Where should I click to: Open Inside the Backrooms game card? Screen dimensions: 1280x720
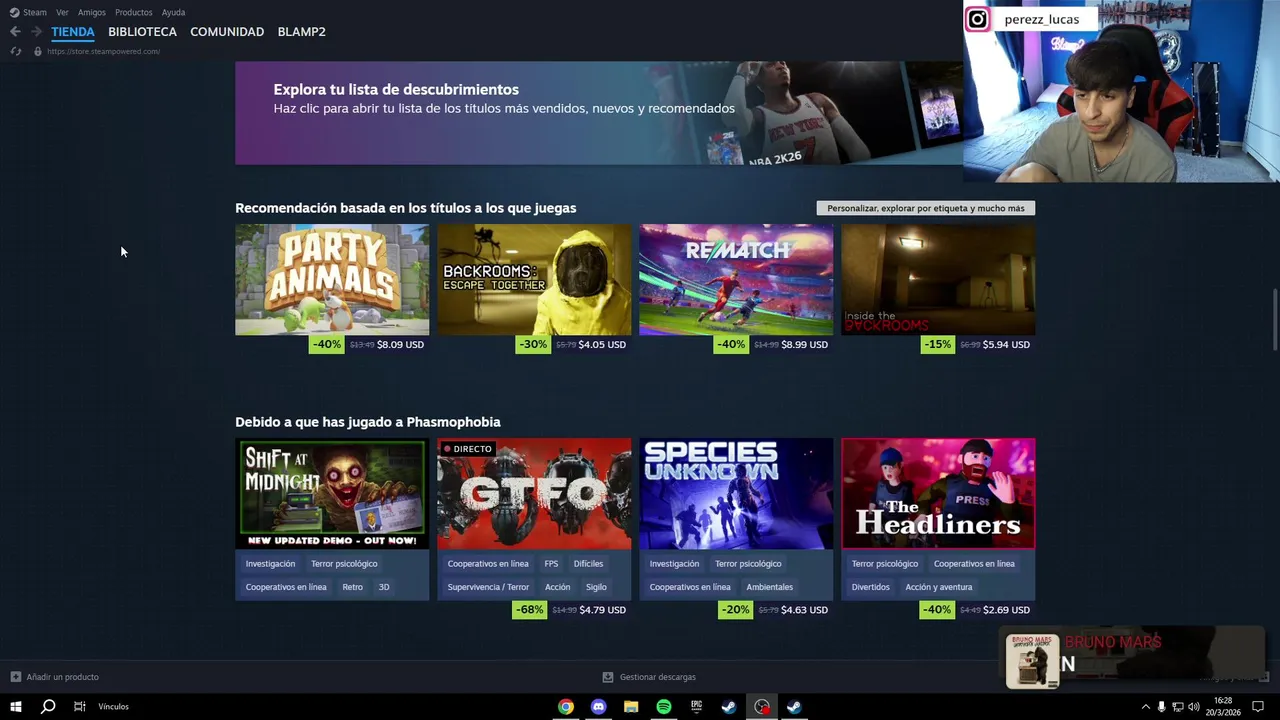coord(938,280)
